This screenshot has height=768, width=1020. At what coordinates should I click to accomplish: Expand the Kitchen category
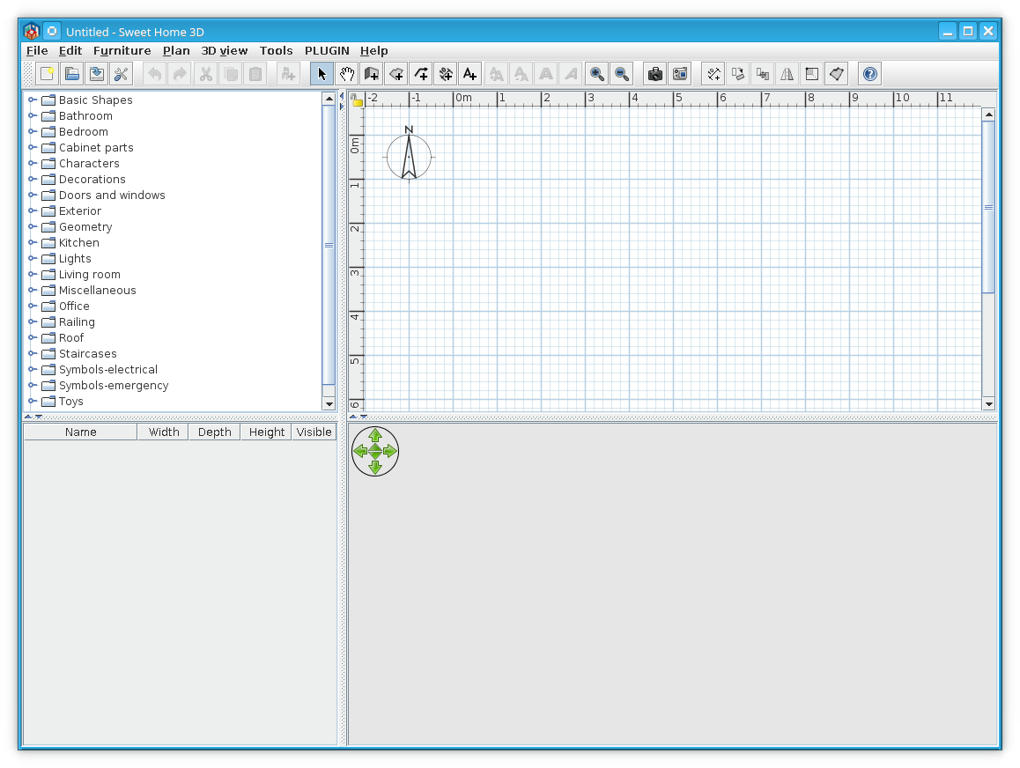pyautogui.click(x=32, y=243)
